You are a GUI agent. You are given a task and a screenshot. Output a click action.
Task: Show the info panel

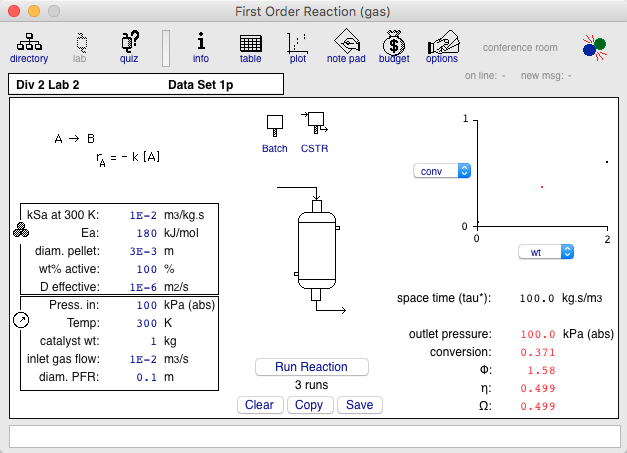point(201,48)
